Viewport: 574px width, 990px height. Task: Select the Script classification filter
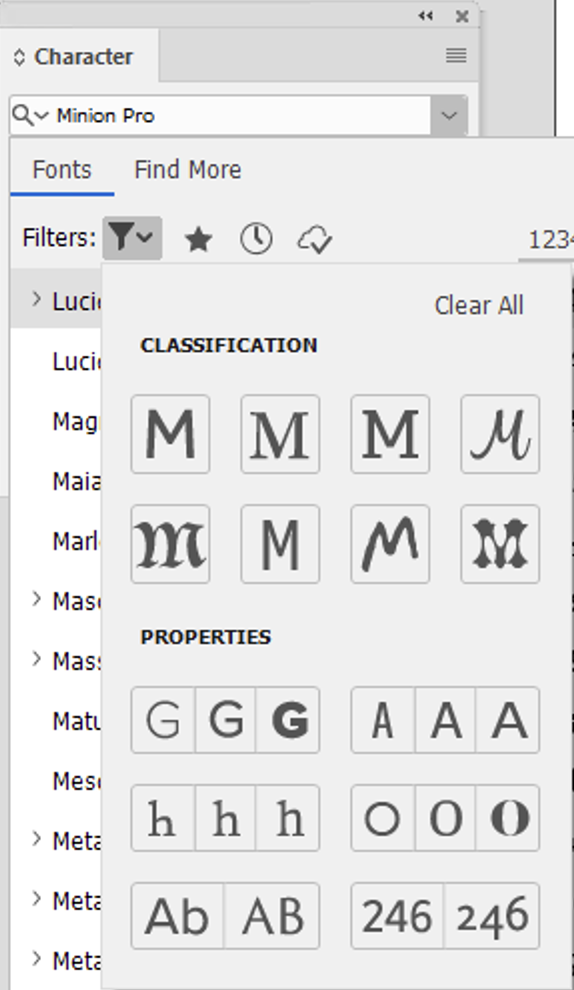500,434
